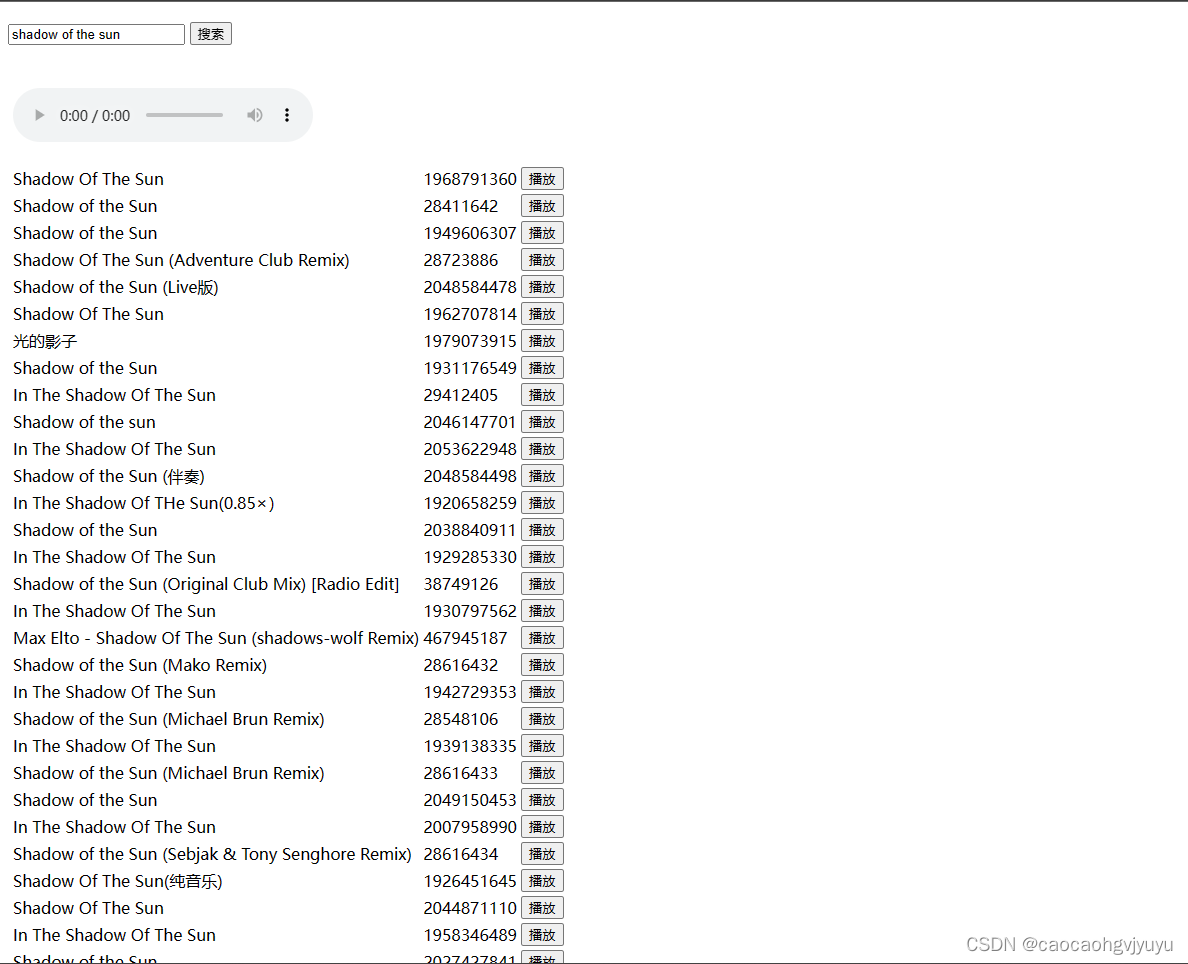Play song with ID 1931176549
The height and width of the screenshot is (964, 1188).
(x=542, y=368)
